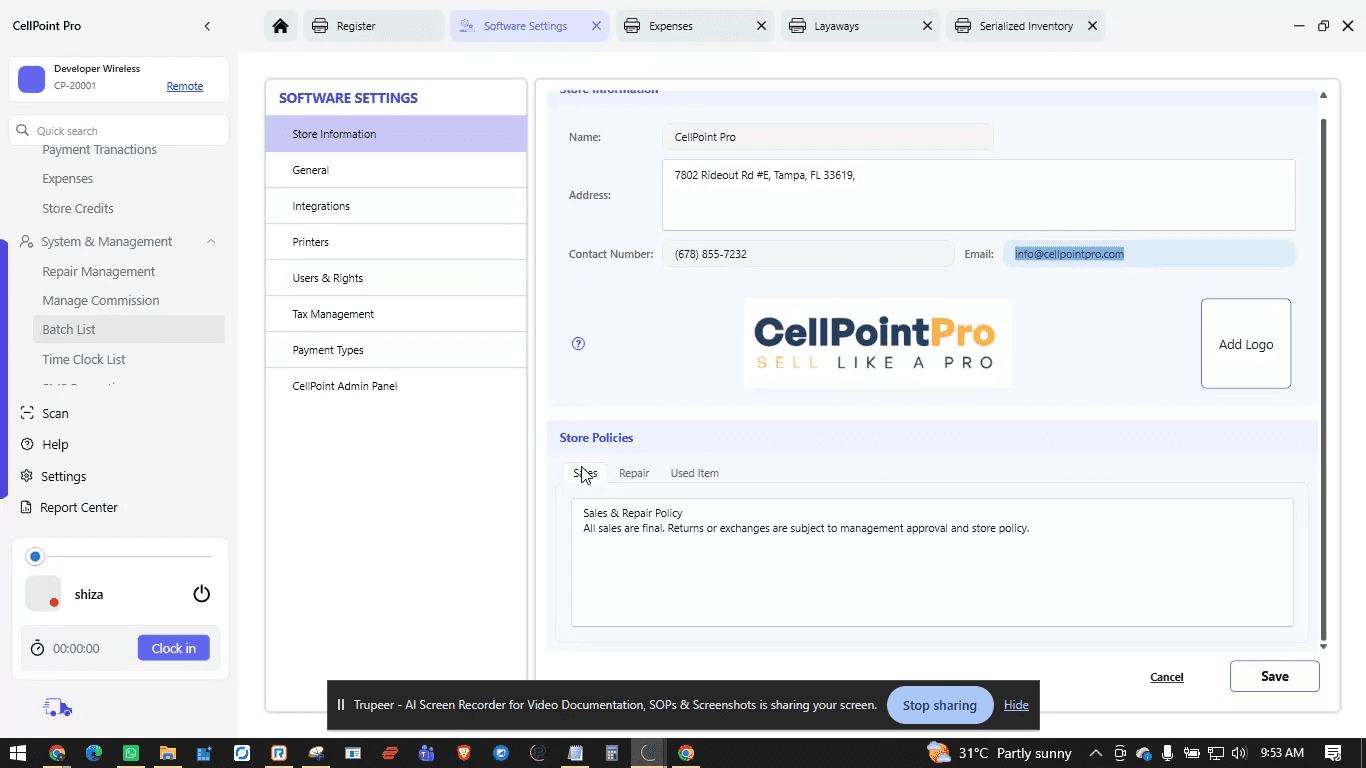Viewport: 1366px width, 768px height.
Task: Close the Expenses tab
Action: tap(762, 26)
